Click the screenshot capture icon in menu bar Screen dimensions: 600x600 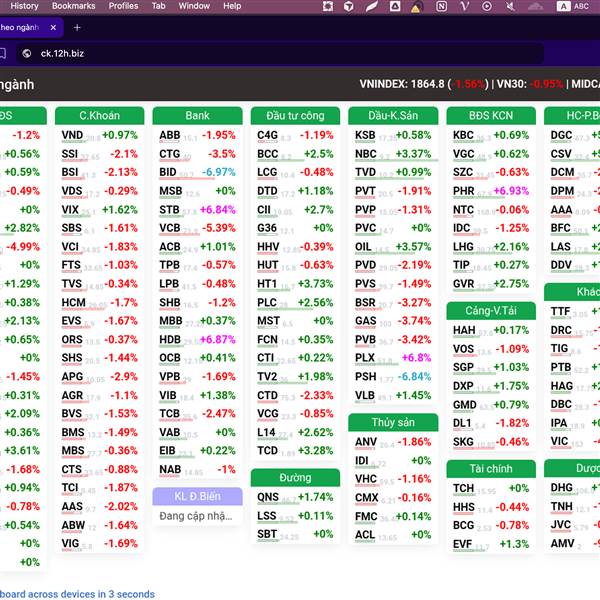pos(328,6)
